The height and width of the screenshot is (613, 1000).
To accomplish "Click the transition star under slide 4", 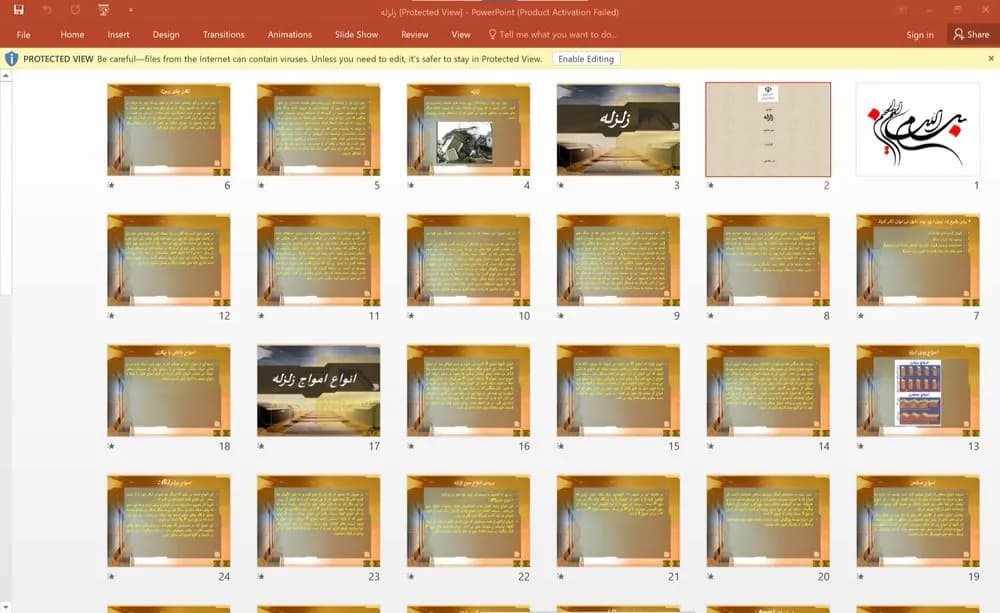I will coord(411,186).
